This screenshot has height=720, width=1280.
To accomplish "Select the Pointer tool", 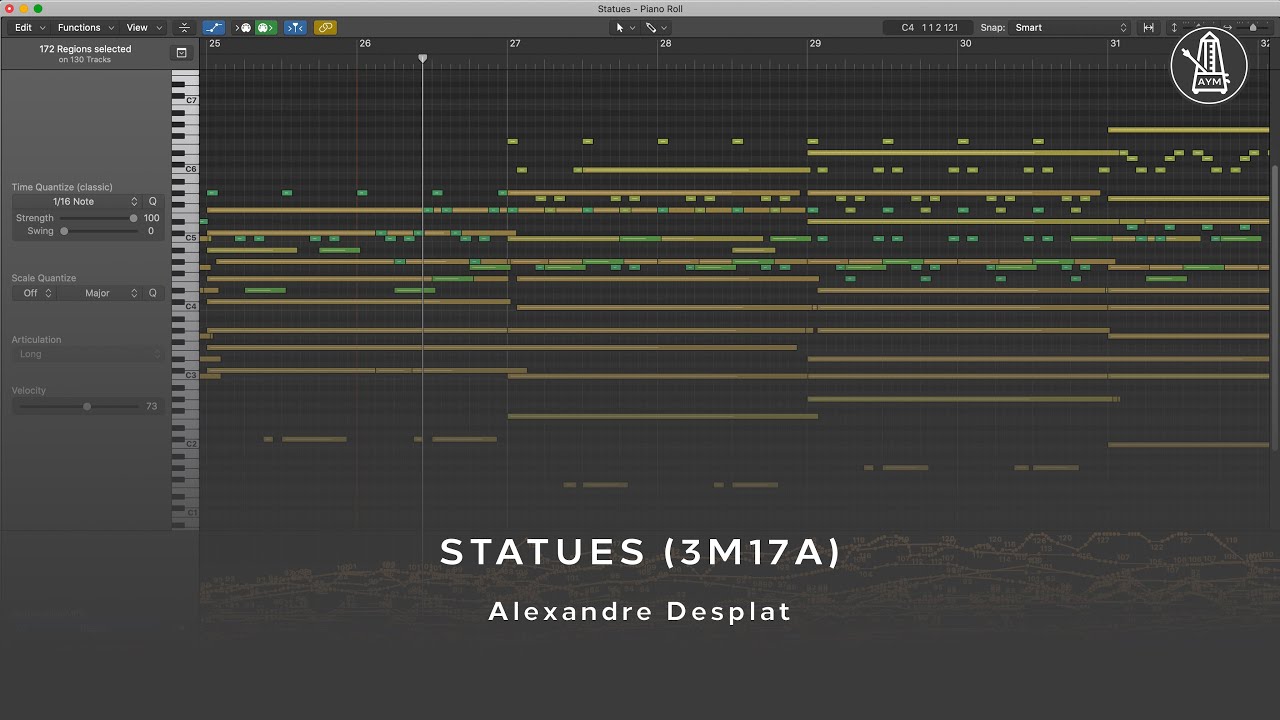I will point(620,28).
